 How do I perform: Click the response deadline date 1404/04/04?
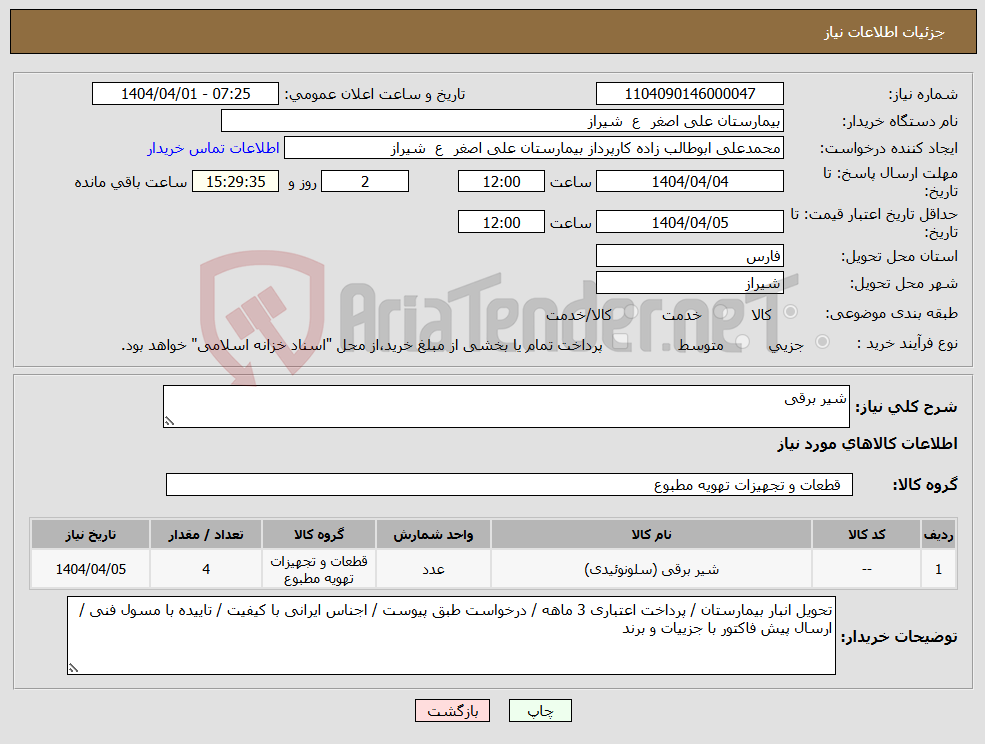[690, 182]
